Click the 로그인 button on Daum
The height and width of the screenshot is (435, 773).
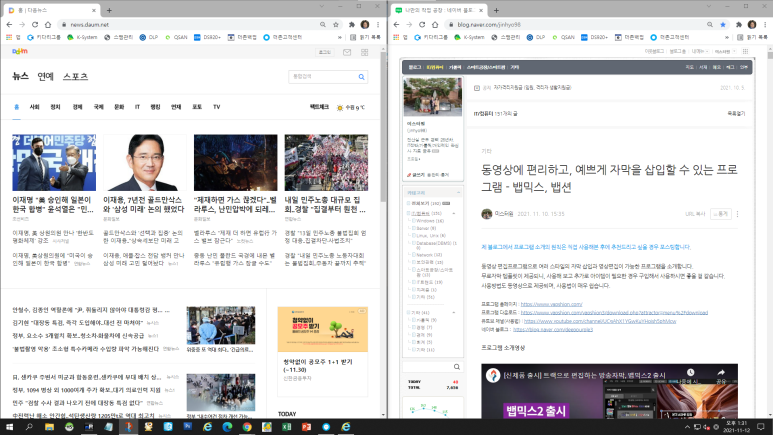pyautogui.click(x=324, y=52)
